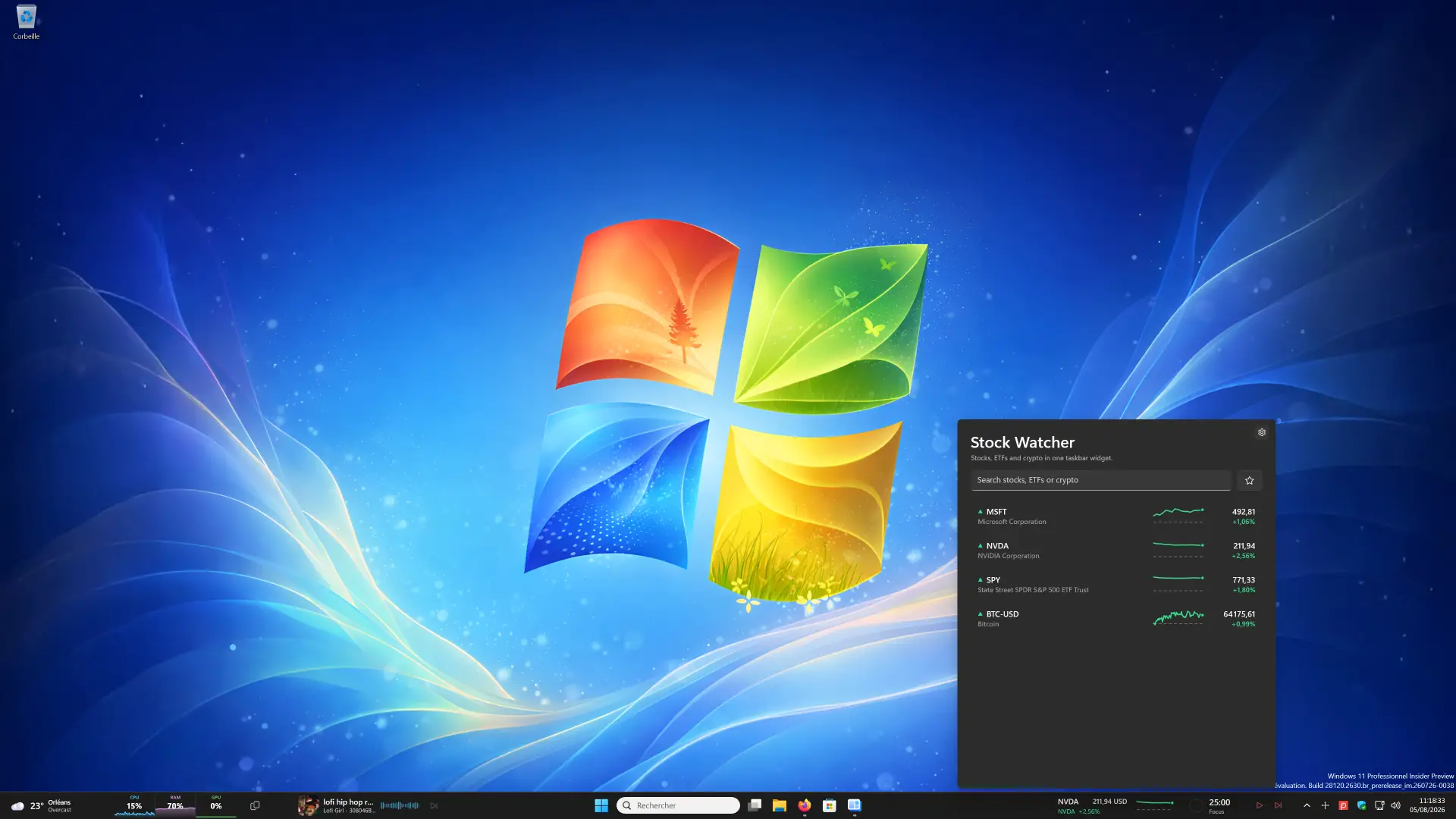Select the BTC-USD Bitcoin row

(1116, 619)
